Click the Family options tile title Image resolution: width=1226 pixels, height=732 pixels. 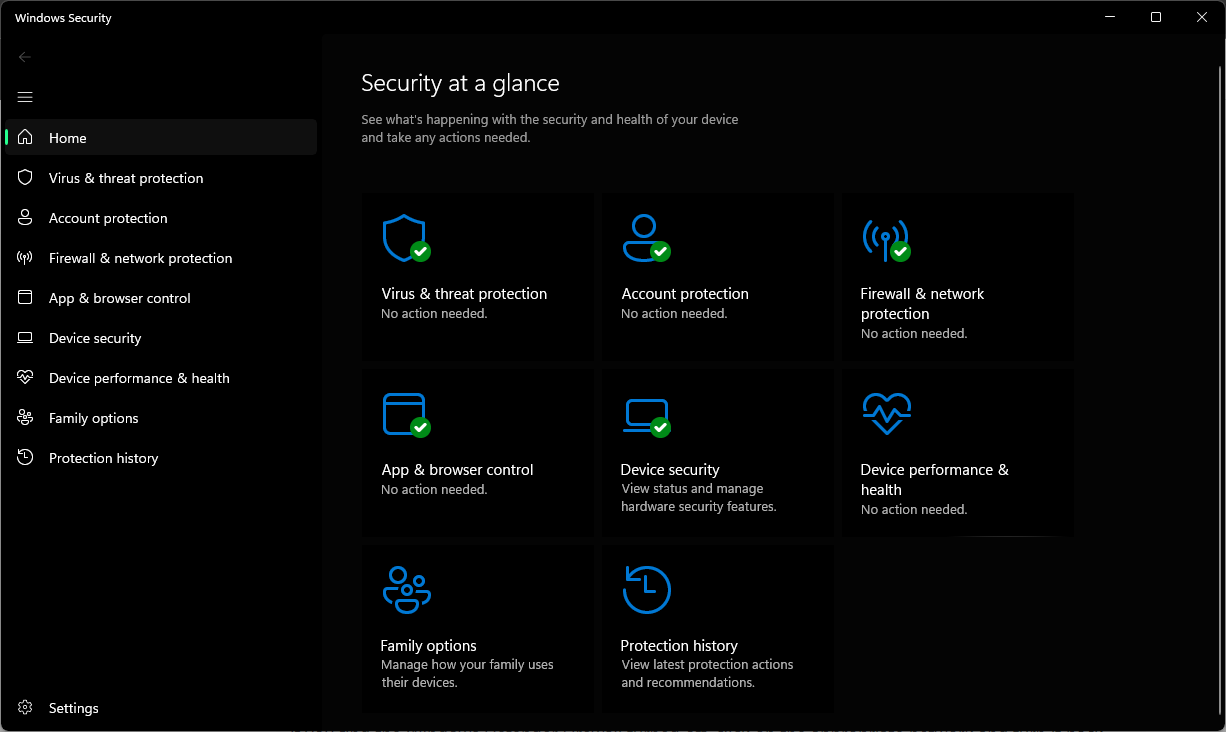[x=428, y=646]
